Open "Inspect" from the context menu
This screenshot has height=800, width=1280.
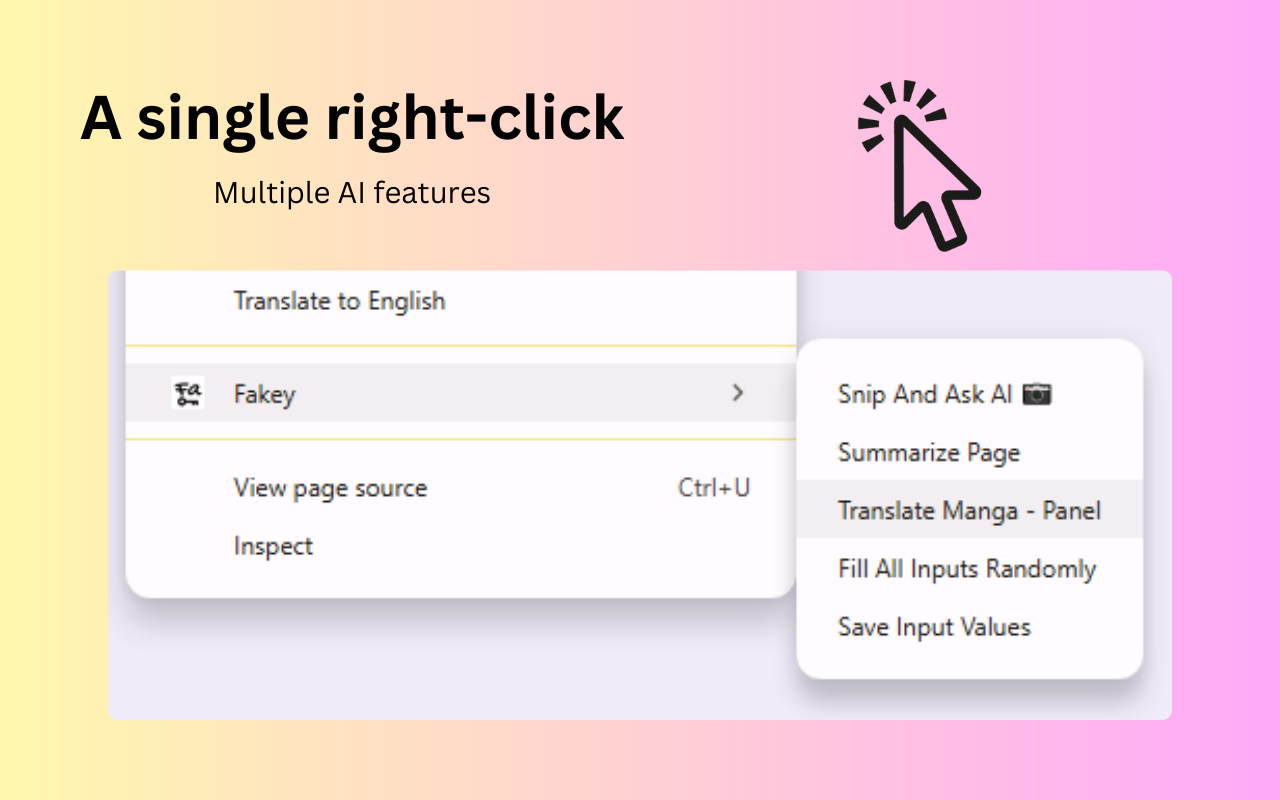point(272,546)
